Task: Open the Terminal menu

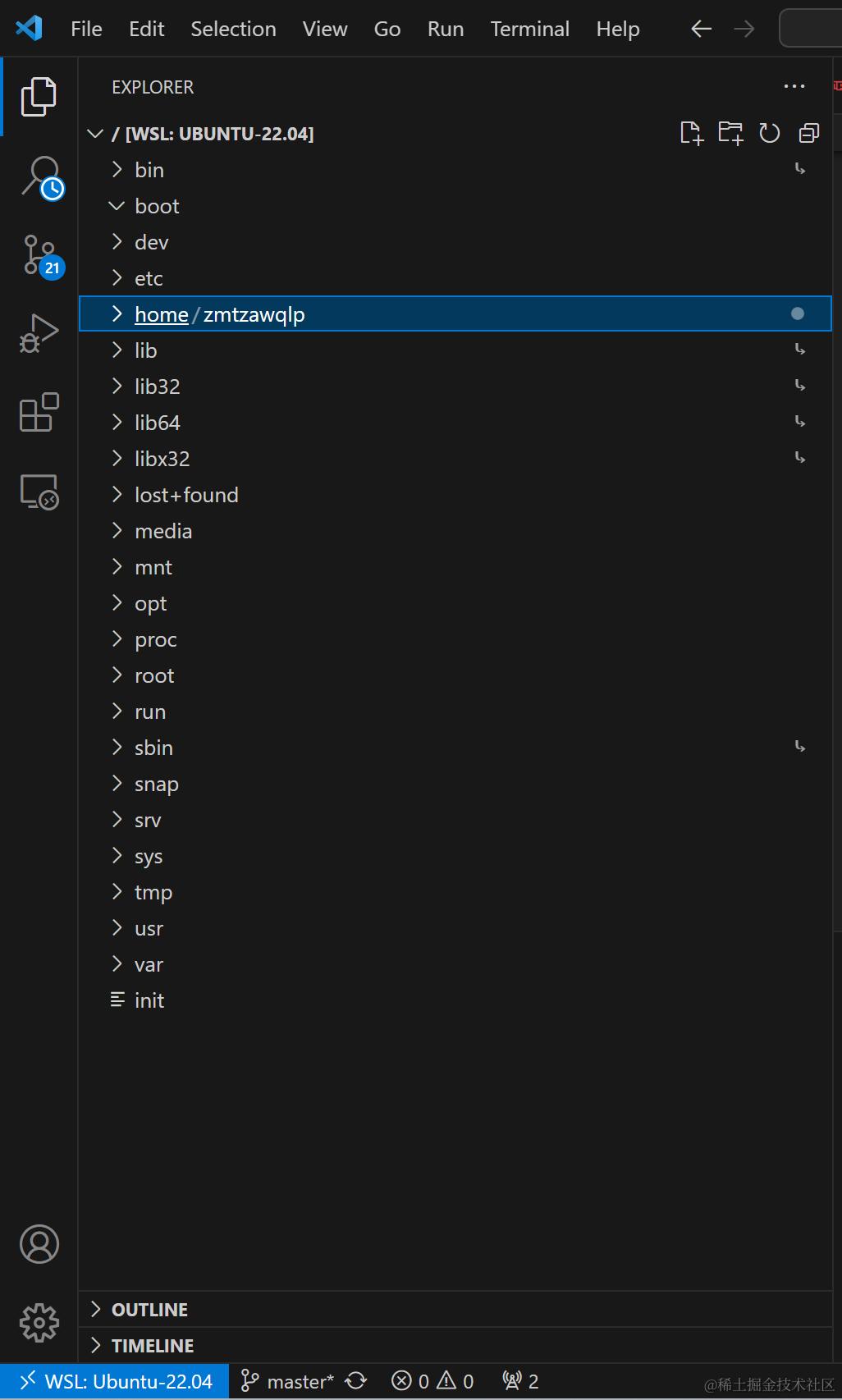Action: tap(529, 29)
